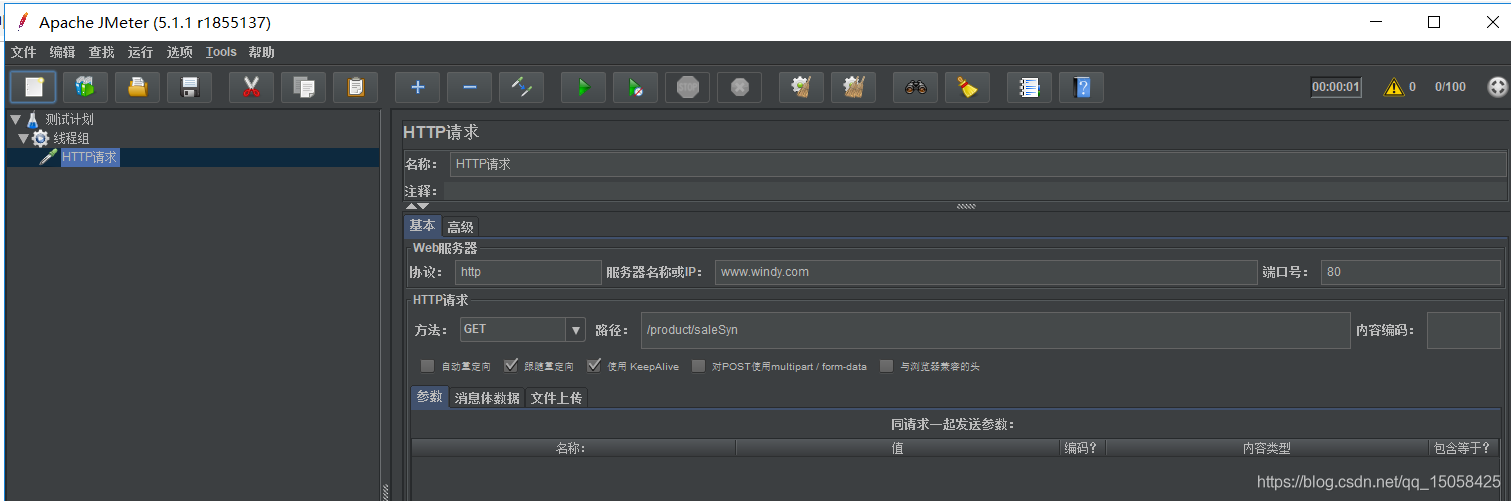Screen dimensions: 1511x501
Task: Open the 编辑 menu
Action: (62, 52)
